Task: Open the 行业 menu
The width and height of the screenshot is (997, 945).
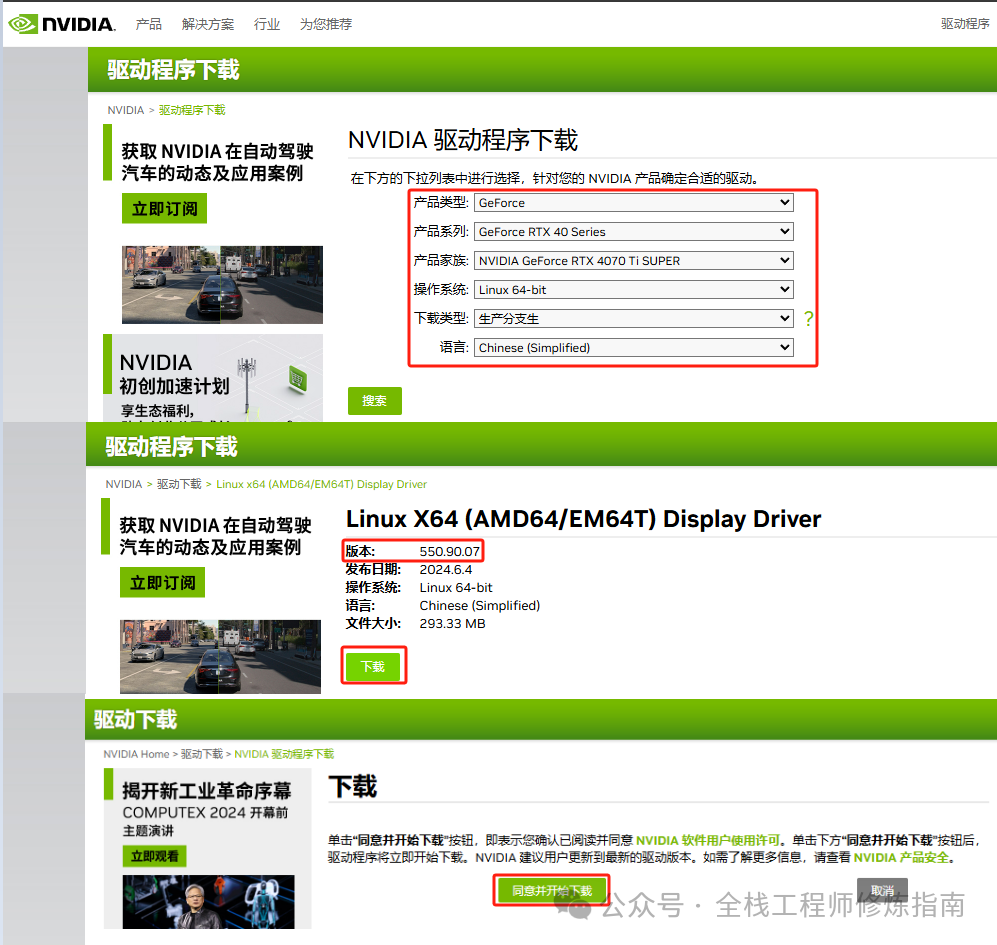Action: [x=266, y=24]
